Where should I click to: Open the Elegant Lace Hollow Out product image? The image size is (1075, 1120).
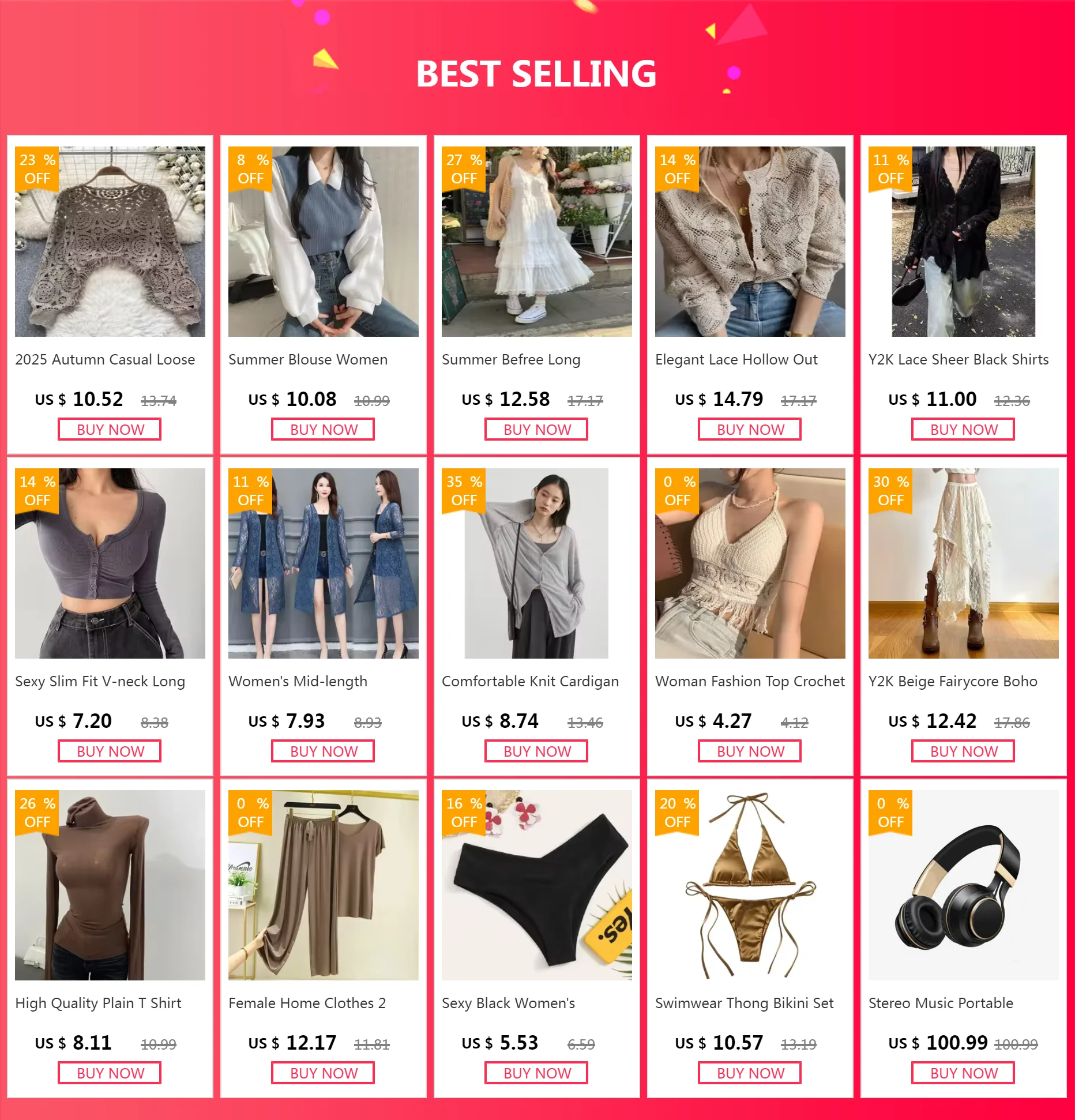750,242
